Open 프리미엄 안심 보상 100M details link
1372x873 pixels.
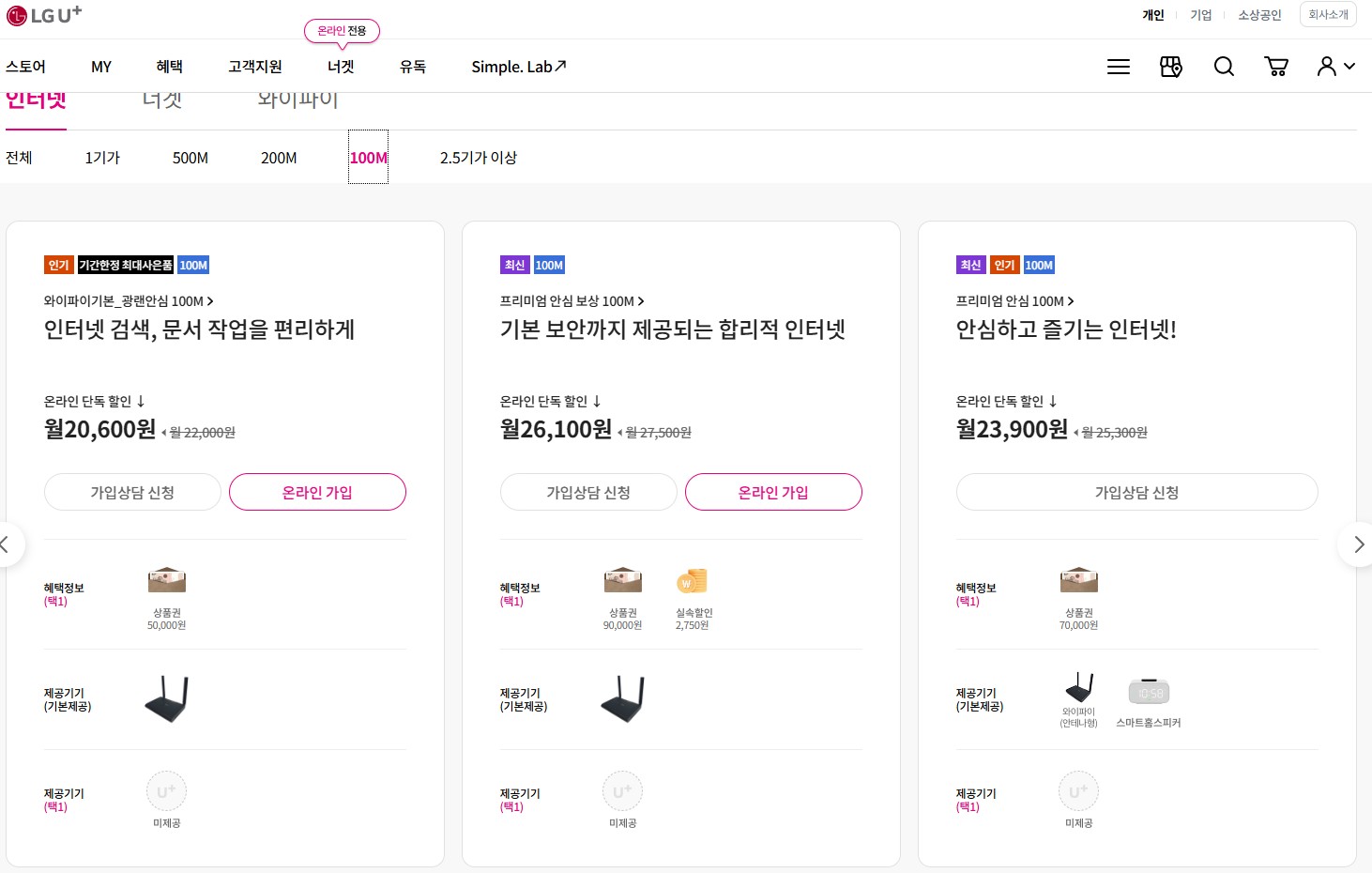click(572, 301)
